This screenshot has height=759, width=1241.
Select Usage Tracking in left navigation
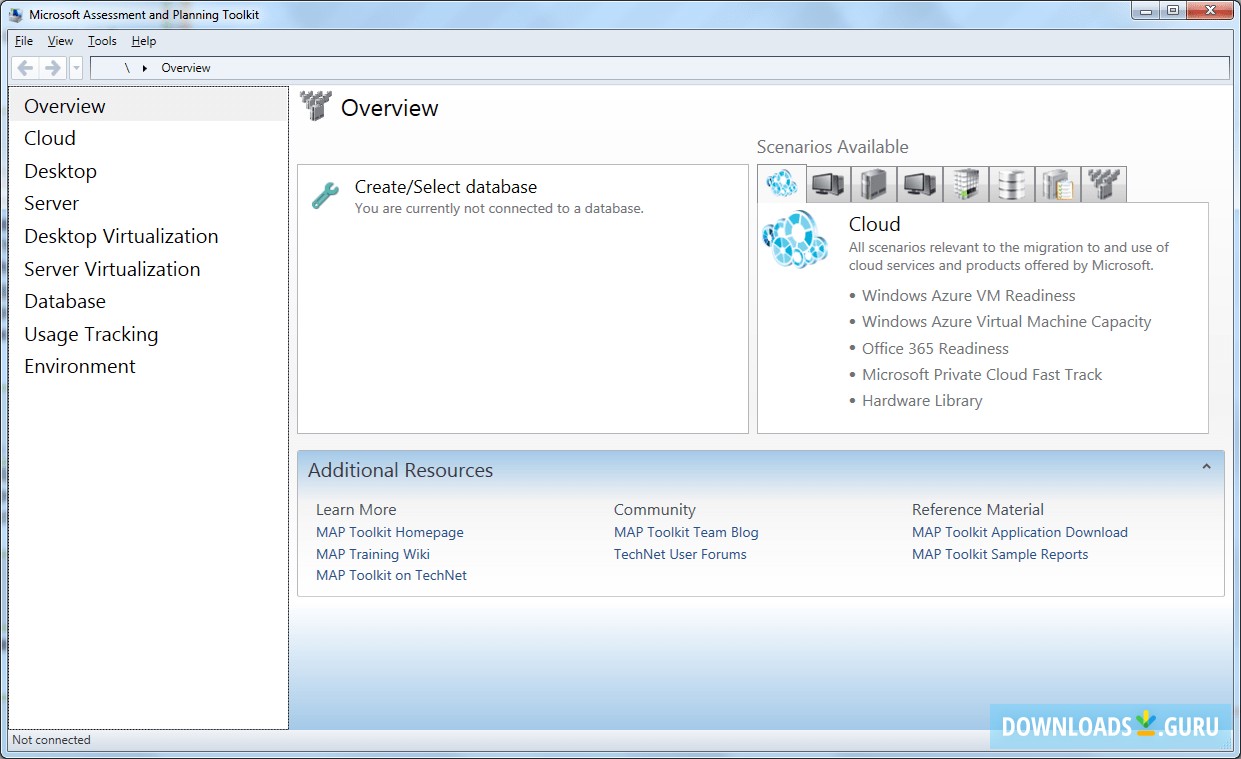(148, 334)
